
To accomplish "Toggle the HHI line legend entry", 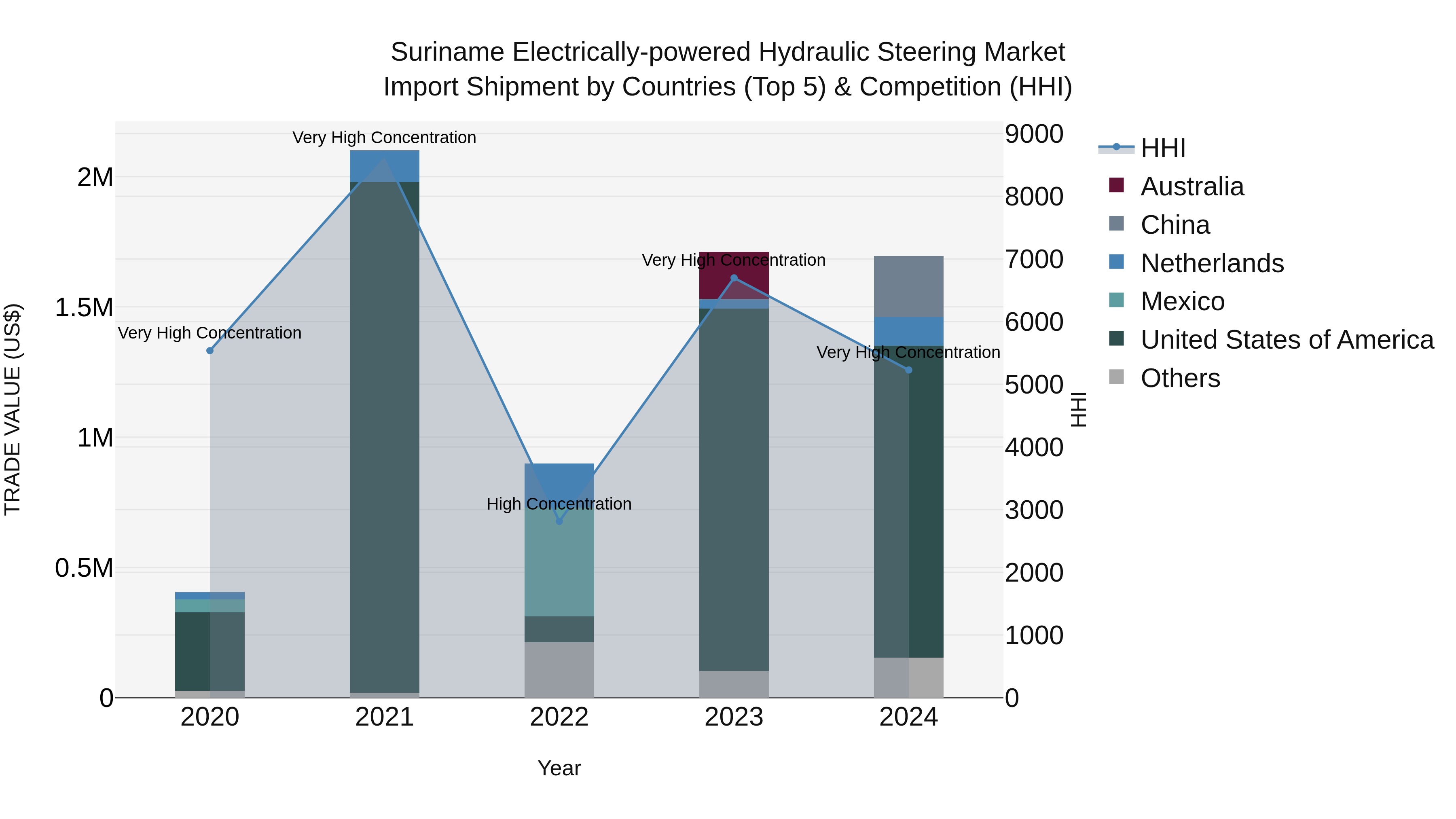I will pos(1142,148).
